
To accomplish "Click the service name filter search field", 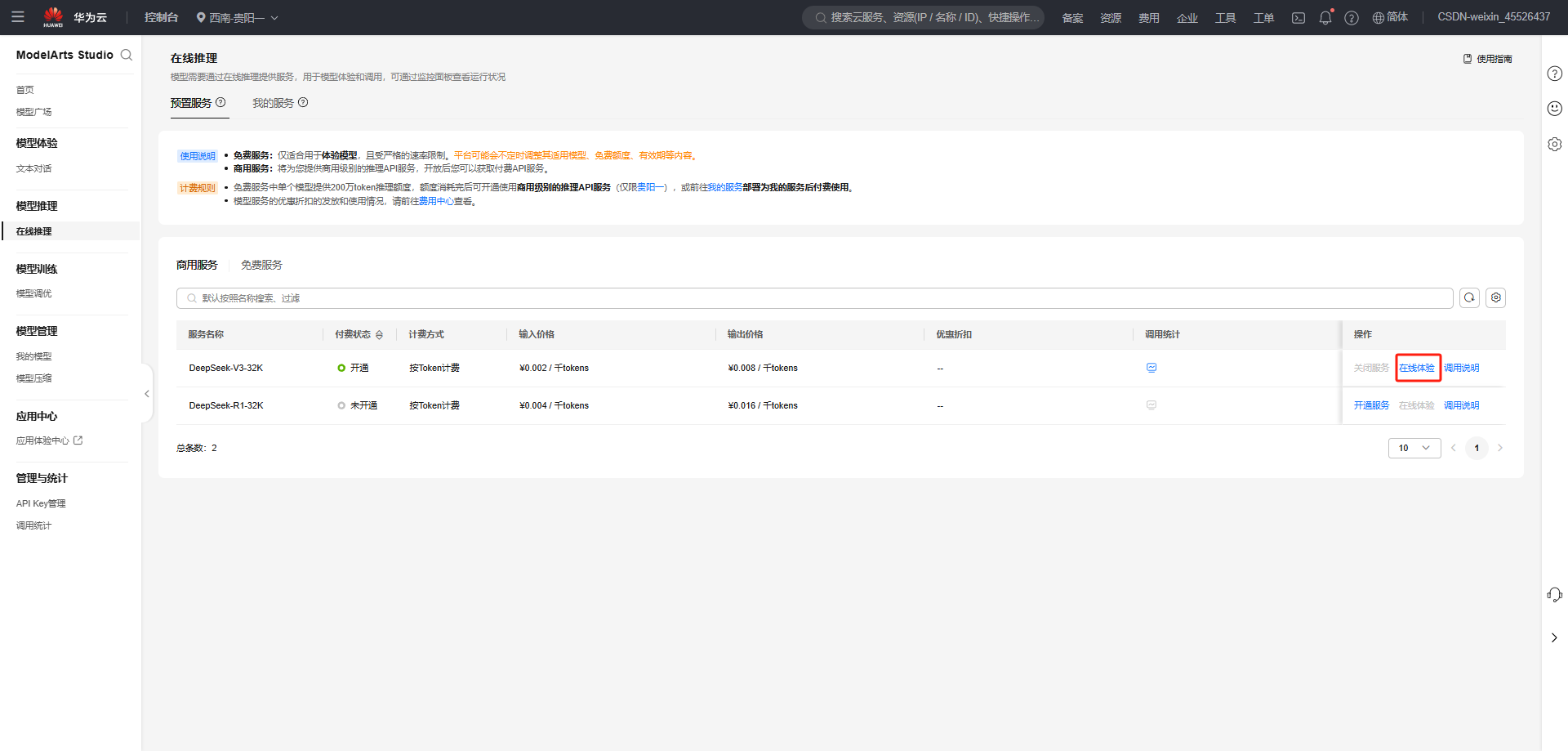I will click(x=815, y=298).
